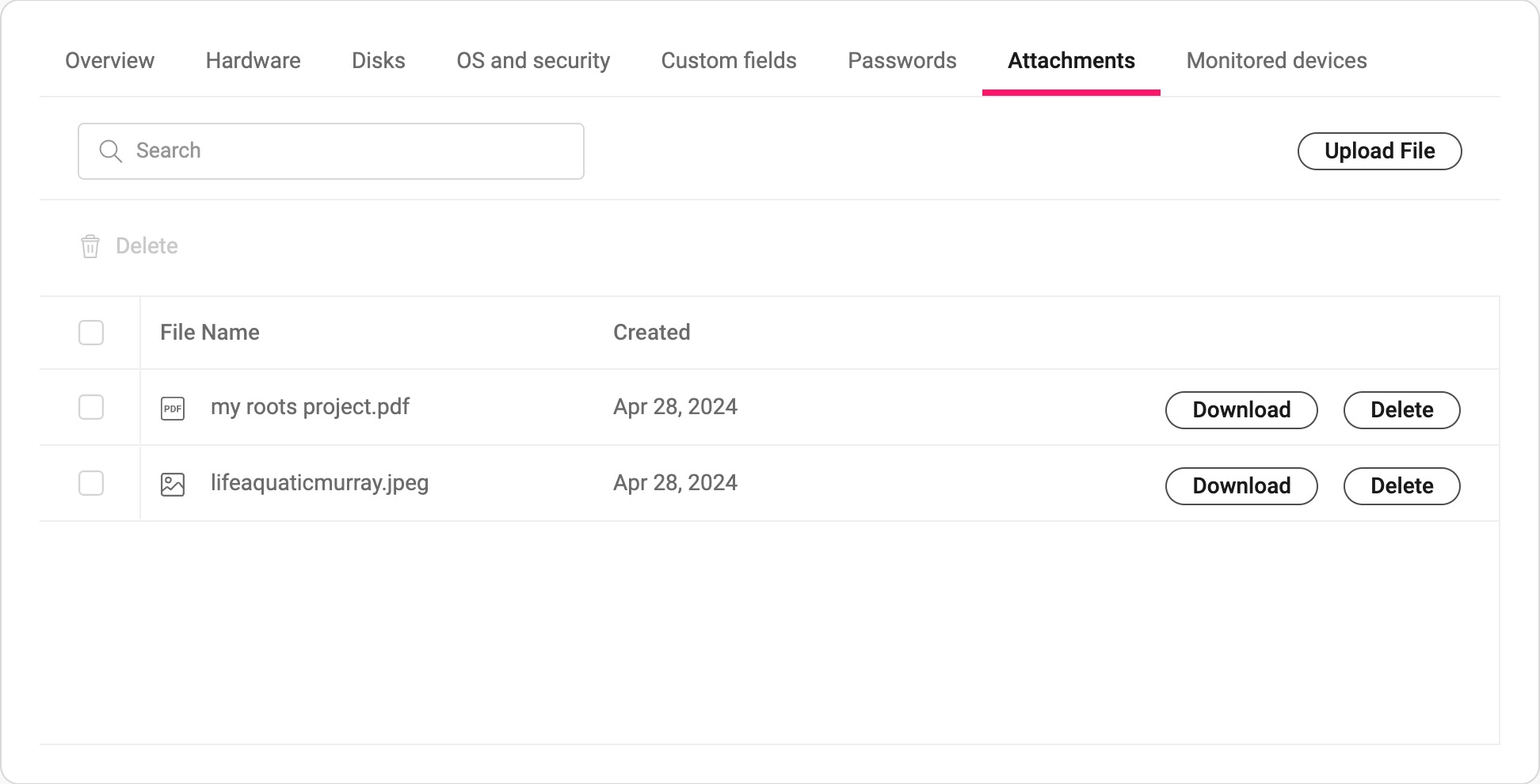This screenshot has width=1540, height=784.
Task: Click the PDF file icon
Action: [x=173, y=409]
